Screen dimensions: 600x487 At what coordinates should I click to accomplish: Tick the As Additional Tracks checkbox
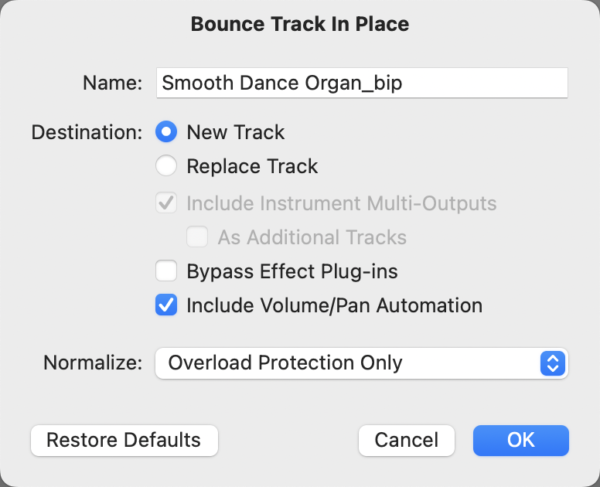click(x=198, y=238)
